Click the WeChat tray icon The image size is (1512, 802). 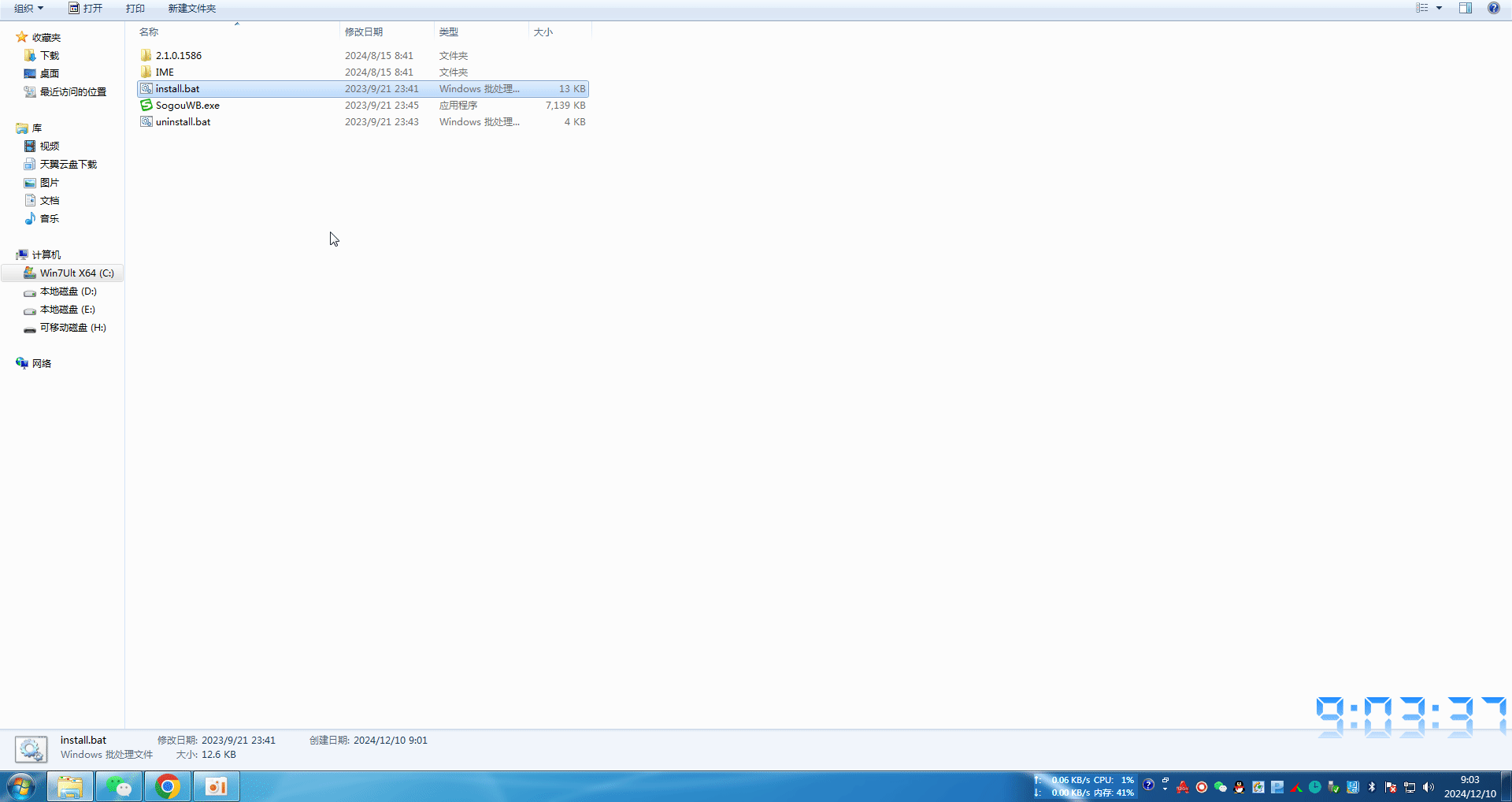[1221, 787]
